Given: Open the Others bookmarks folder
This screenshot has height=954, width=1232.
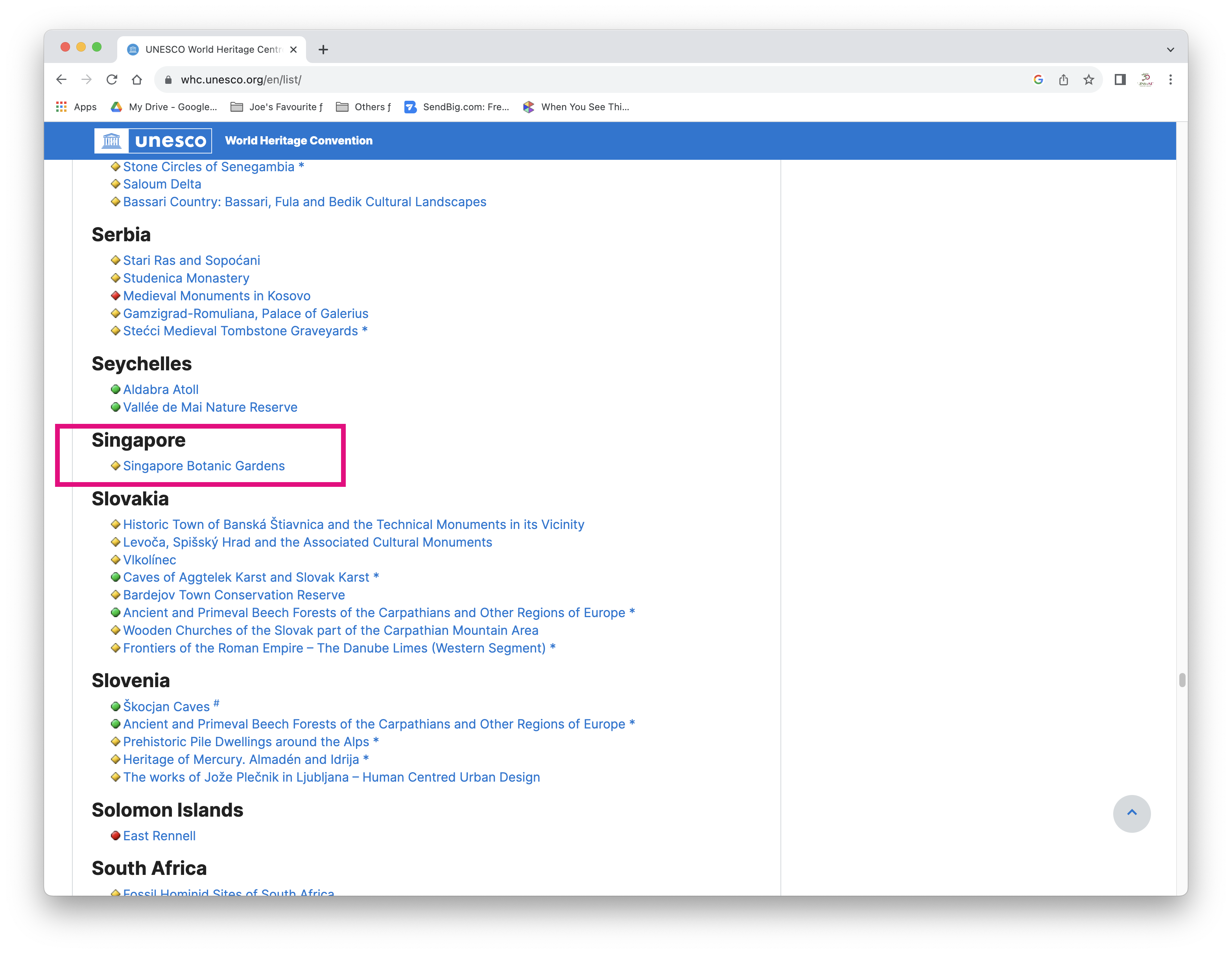Looking at the screenshot, I should [363, 107].
